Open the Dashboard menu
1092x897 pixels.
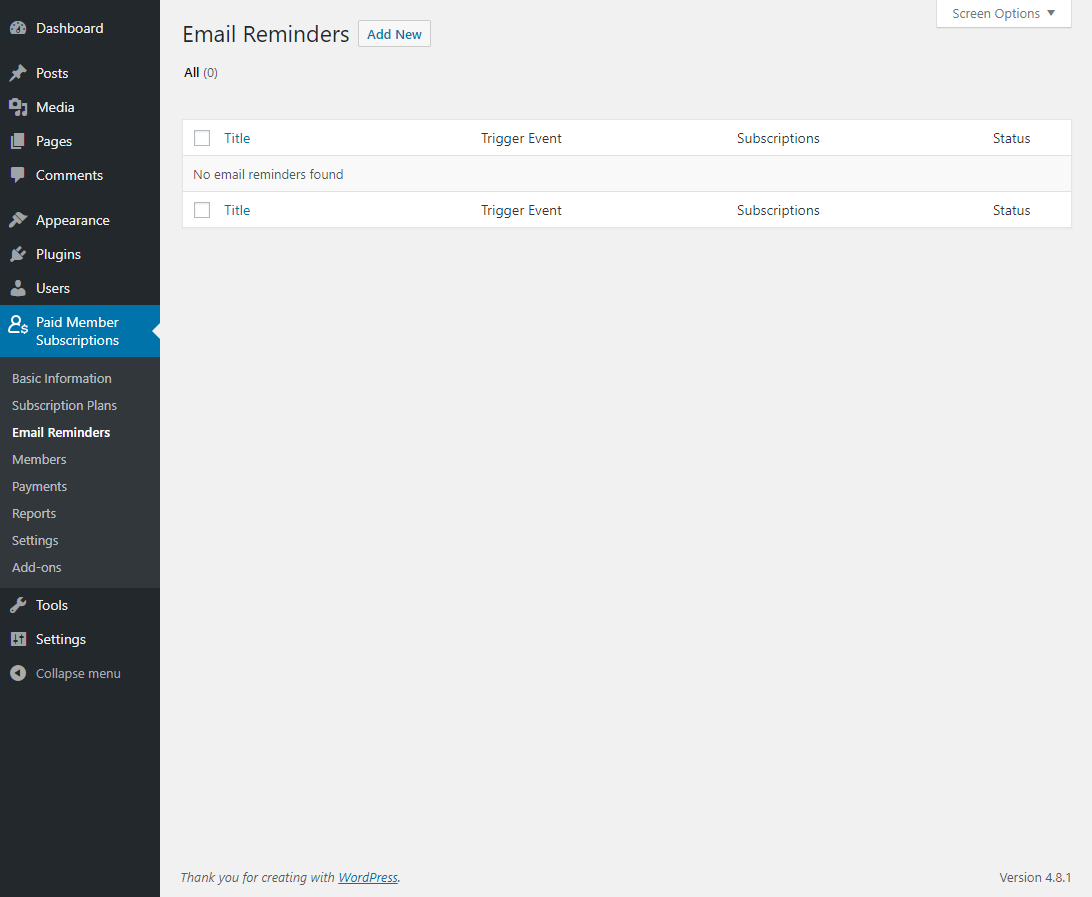(x=70, y=28)
